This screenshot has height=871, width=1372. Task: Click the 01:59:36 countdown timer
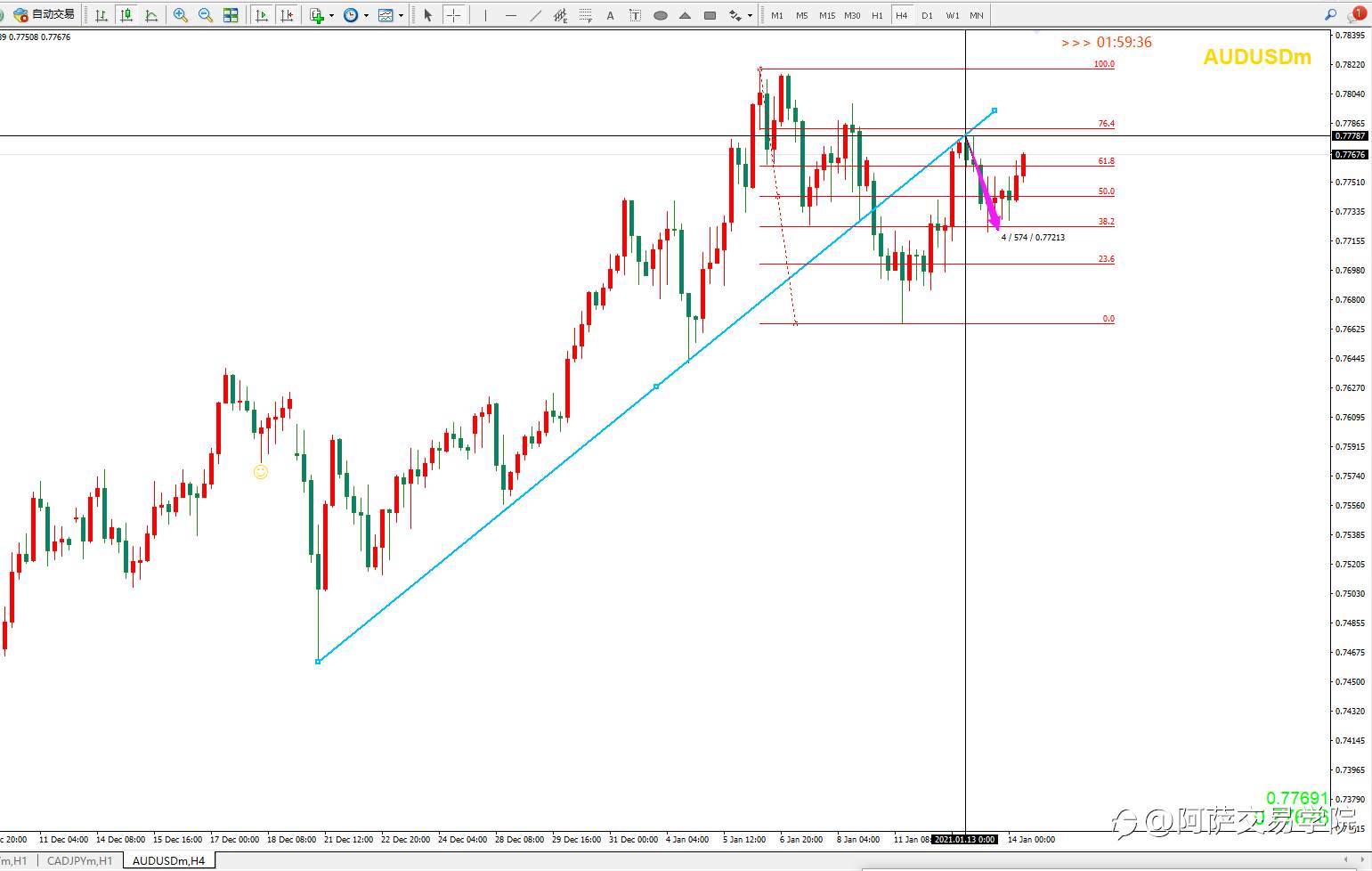click(1124, 42)
